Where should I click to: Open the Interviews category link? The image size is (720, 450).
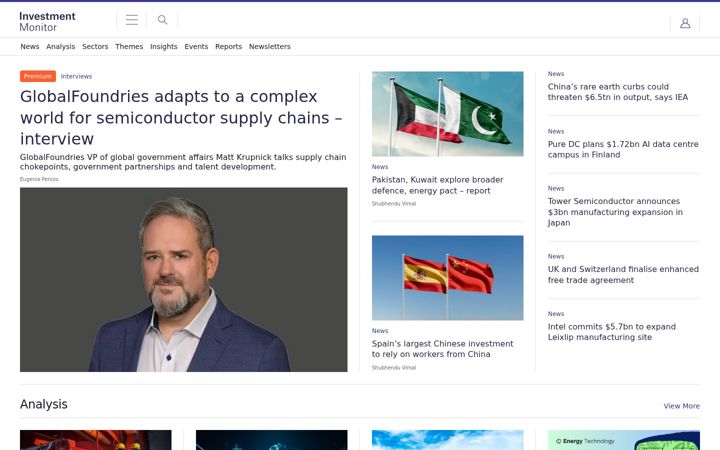[76, 76]
